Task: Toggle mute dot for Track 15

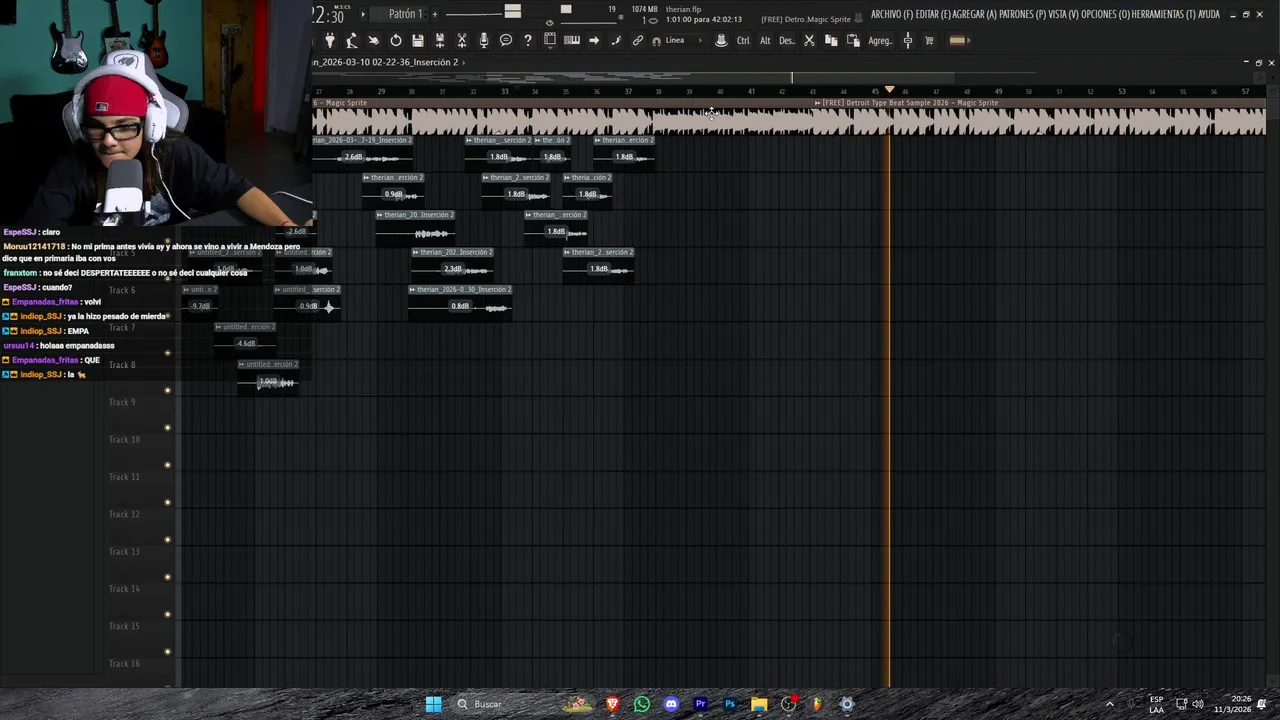Action: (167, 652)
